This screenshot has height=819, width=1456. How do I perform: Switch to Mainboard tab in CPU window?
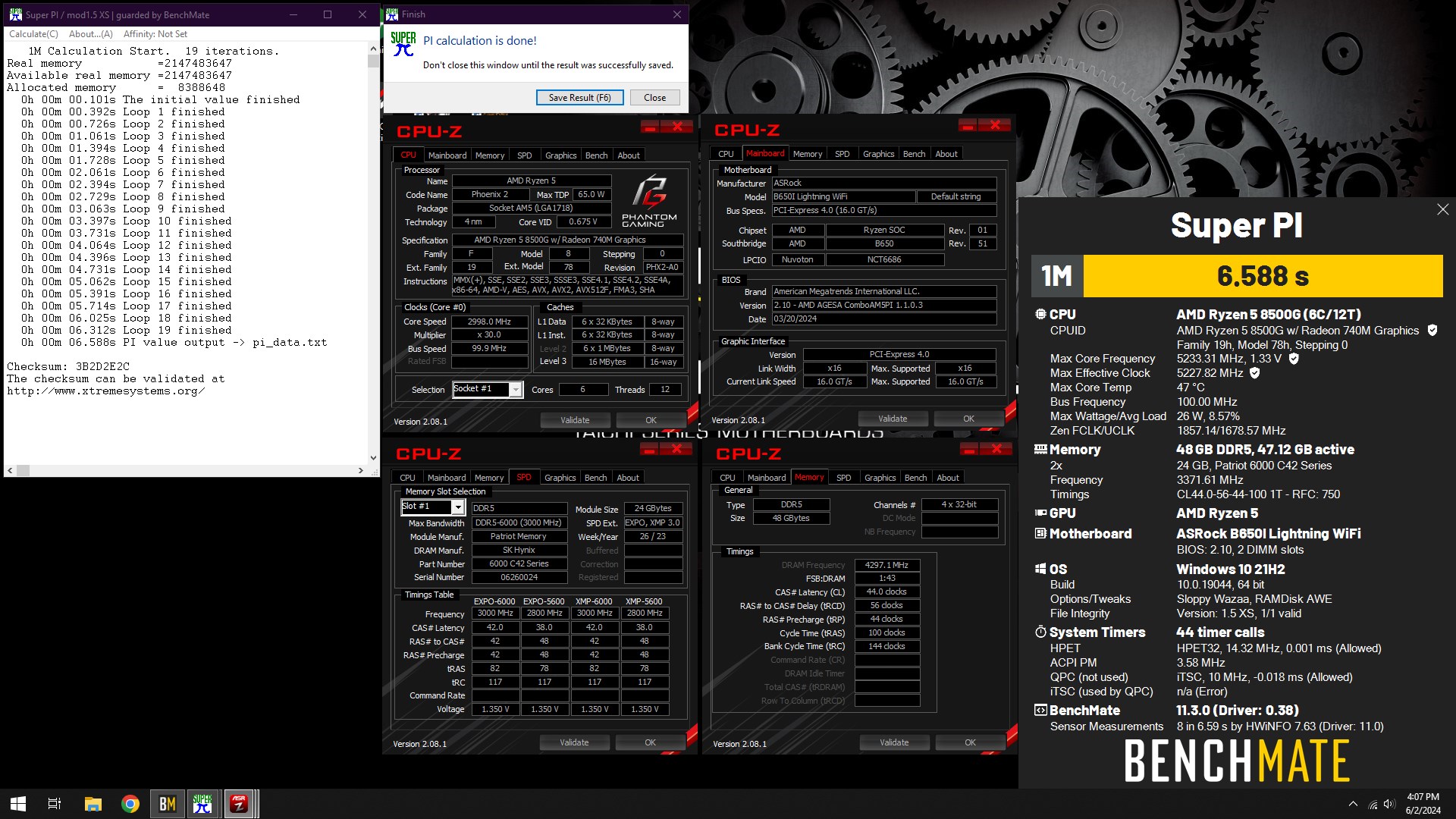pyautogui.click(x=447, y=155)
